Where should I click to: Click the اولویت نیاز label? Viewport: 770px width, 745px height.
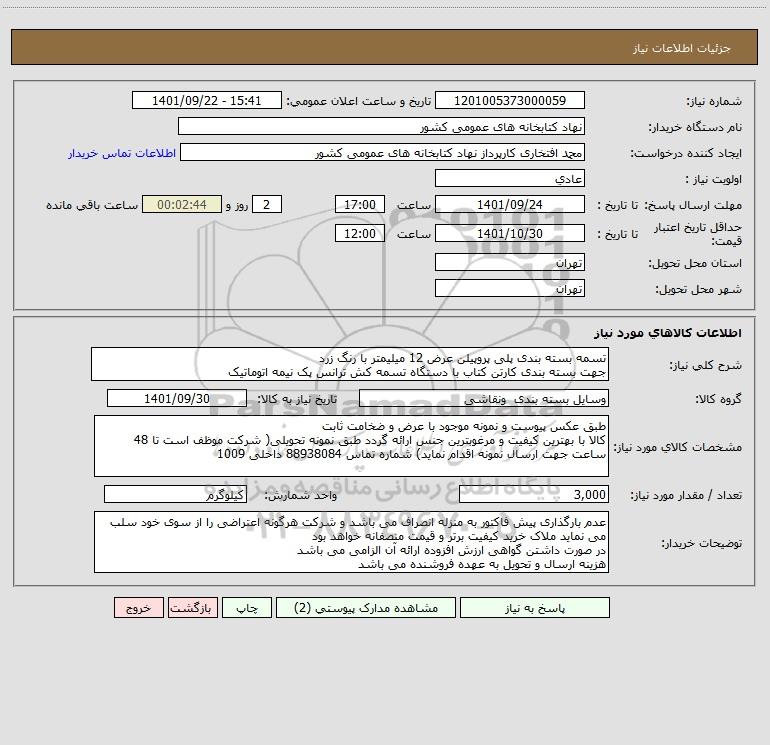714,180
